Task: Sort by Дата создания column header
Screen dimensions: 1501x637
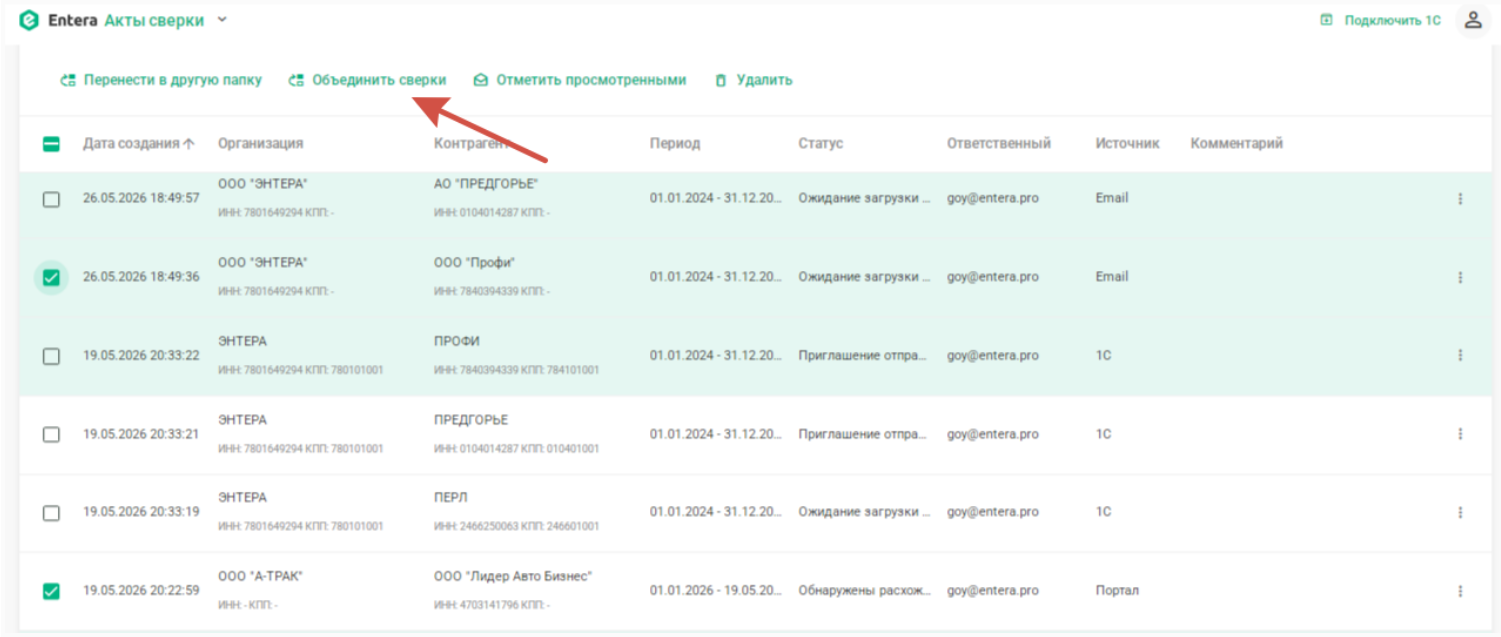Action: [x=131, y=144]
